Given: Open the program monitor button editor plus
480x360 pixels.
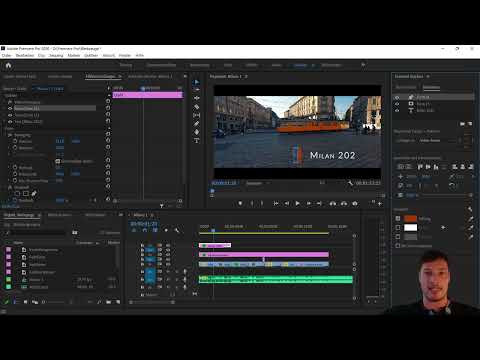Looking at the screenshot, I should pyautogui.click(x=380, y=204).
